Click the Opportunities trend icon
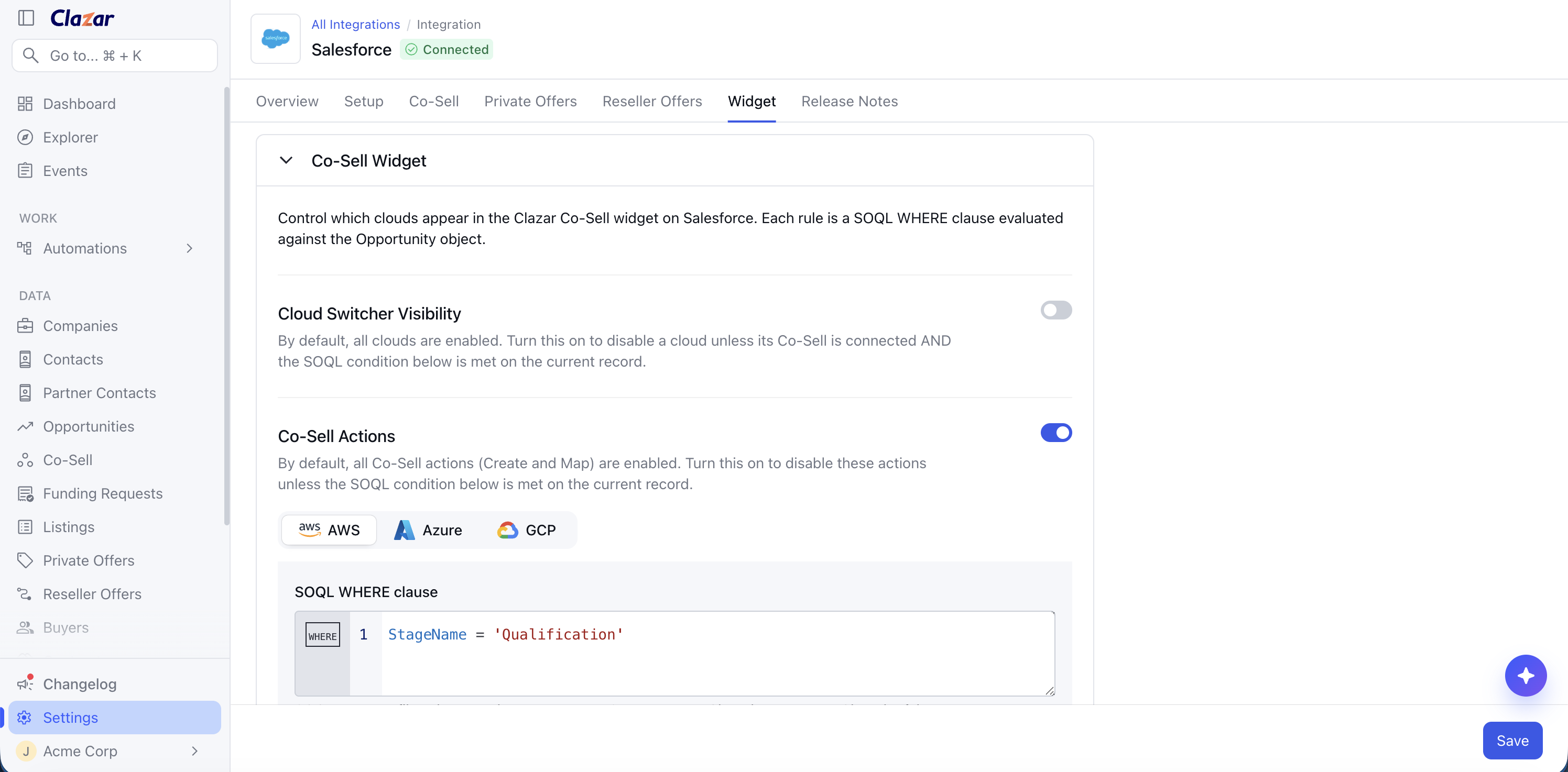1568x772 pixels. 25,426
